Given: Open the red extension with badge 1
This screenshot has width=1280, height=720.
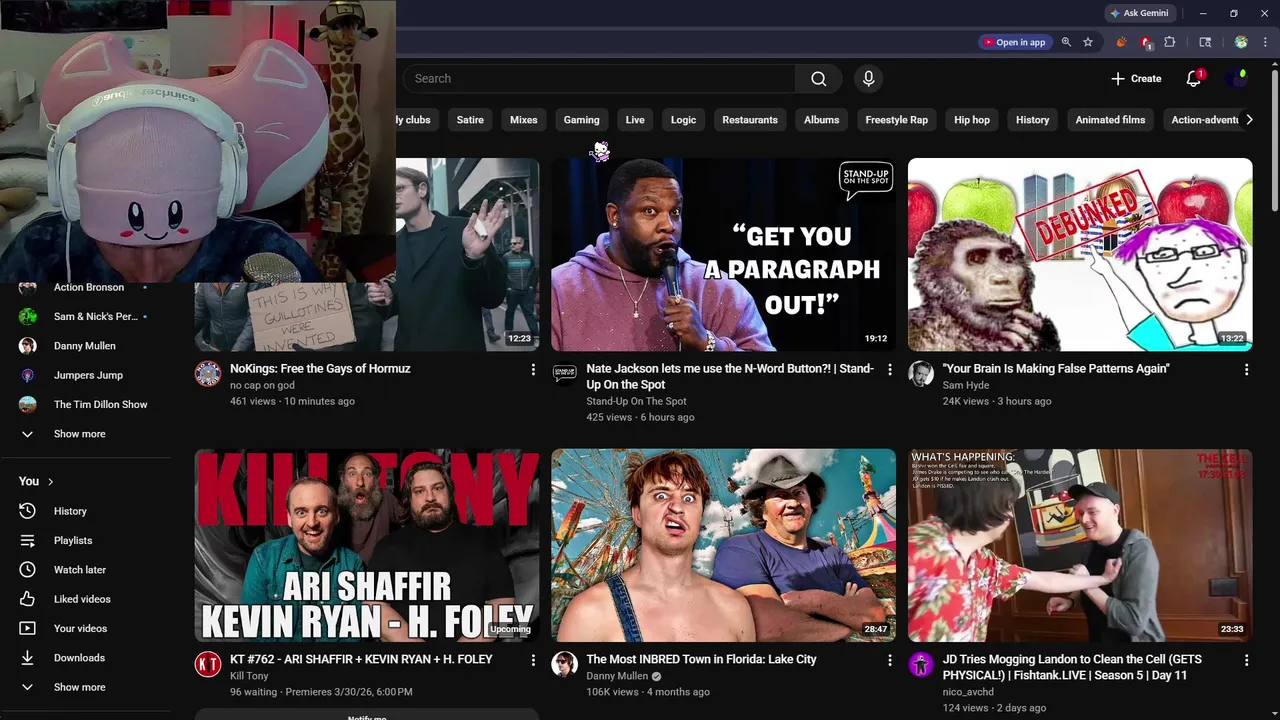Looking at the screenshot, I should pyautogui.click(x=1146, y=42).
